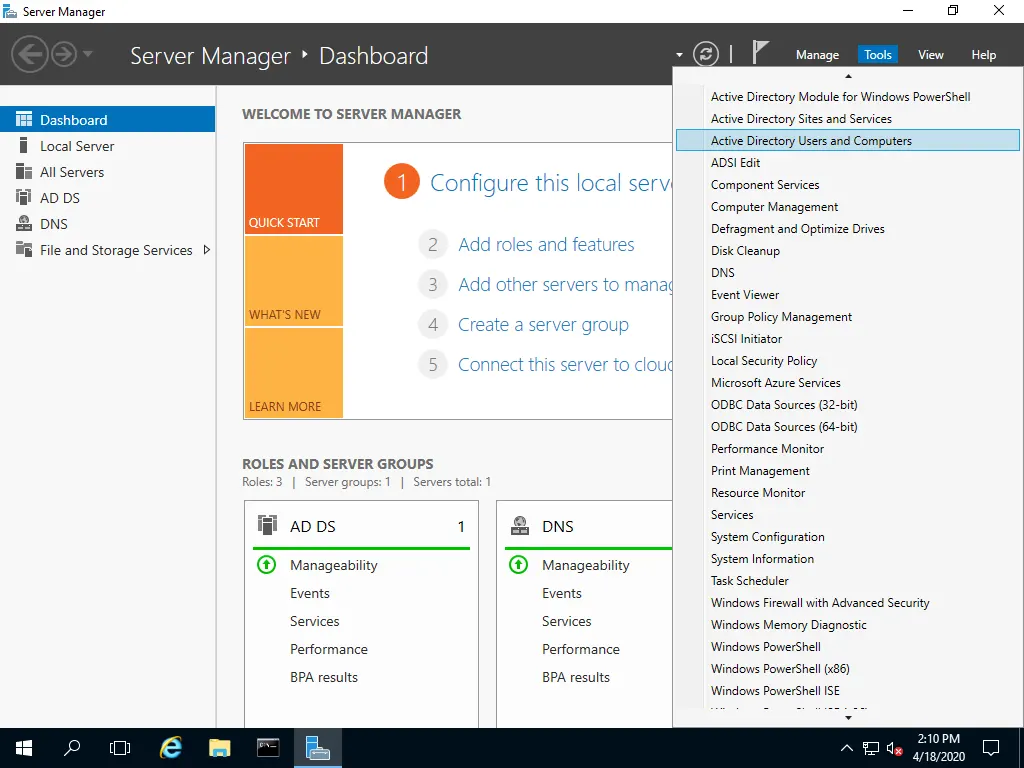Click the taskbar search icon
The width and height of the screenshot is (1024, 768).
(72, 748)
